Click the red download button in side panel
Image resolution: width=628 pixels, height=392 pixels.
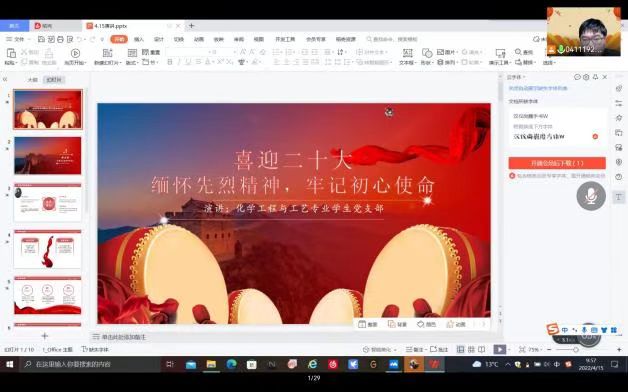[557, 163]
